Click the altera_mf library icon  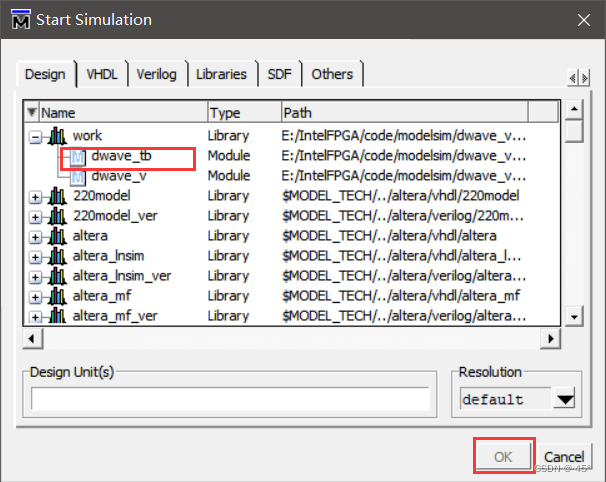pos(57,296)
